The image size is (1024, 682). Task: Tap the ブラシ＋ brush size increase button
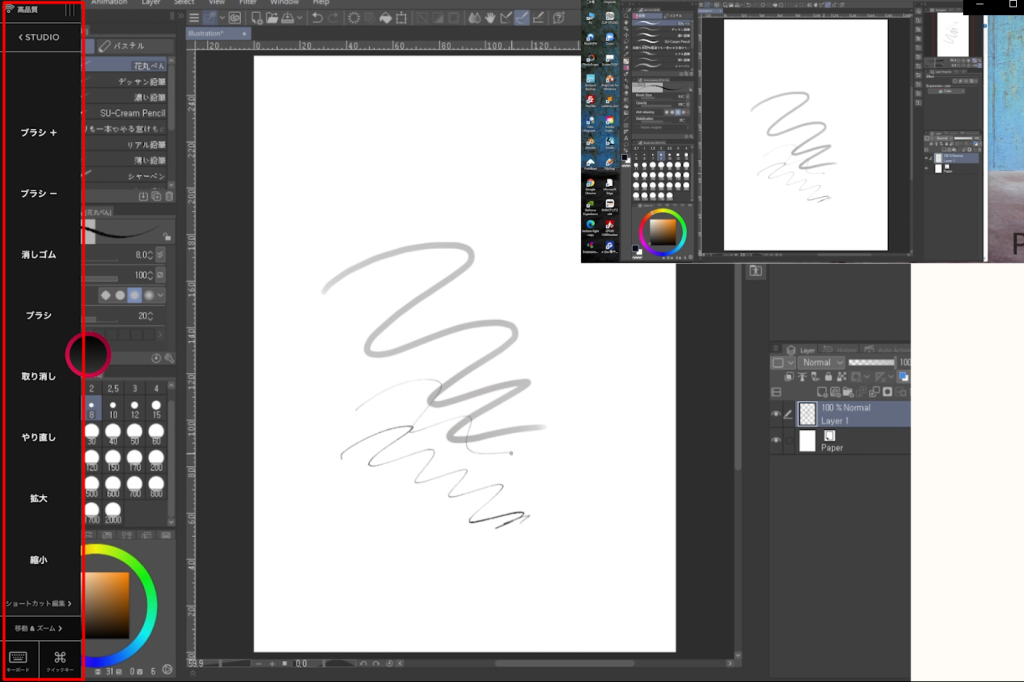click(x=39, y=133)
